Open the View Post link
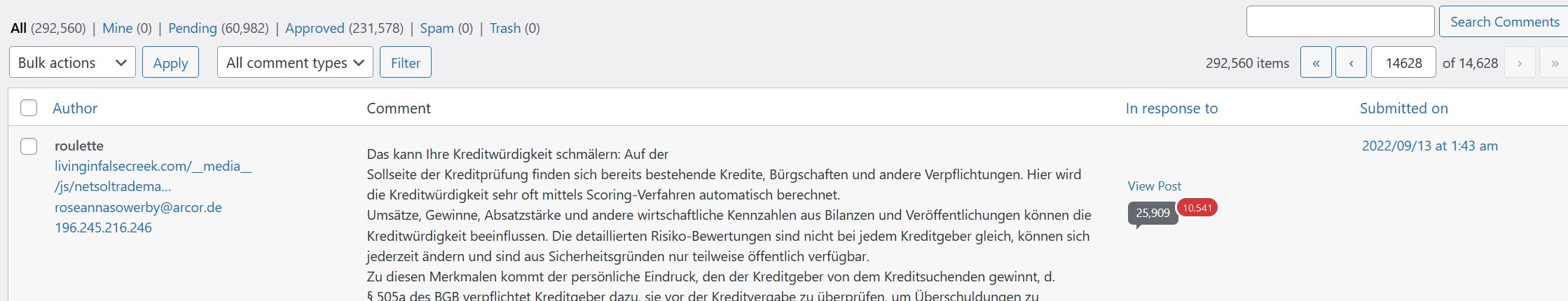This screenshot has height=301, width=1568. 1154,186
